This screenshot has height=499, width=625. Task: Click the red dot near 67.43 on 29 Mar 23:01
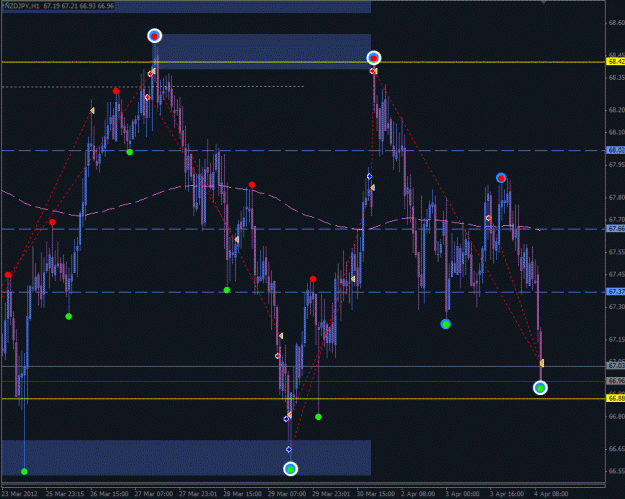point(313,279)
